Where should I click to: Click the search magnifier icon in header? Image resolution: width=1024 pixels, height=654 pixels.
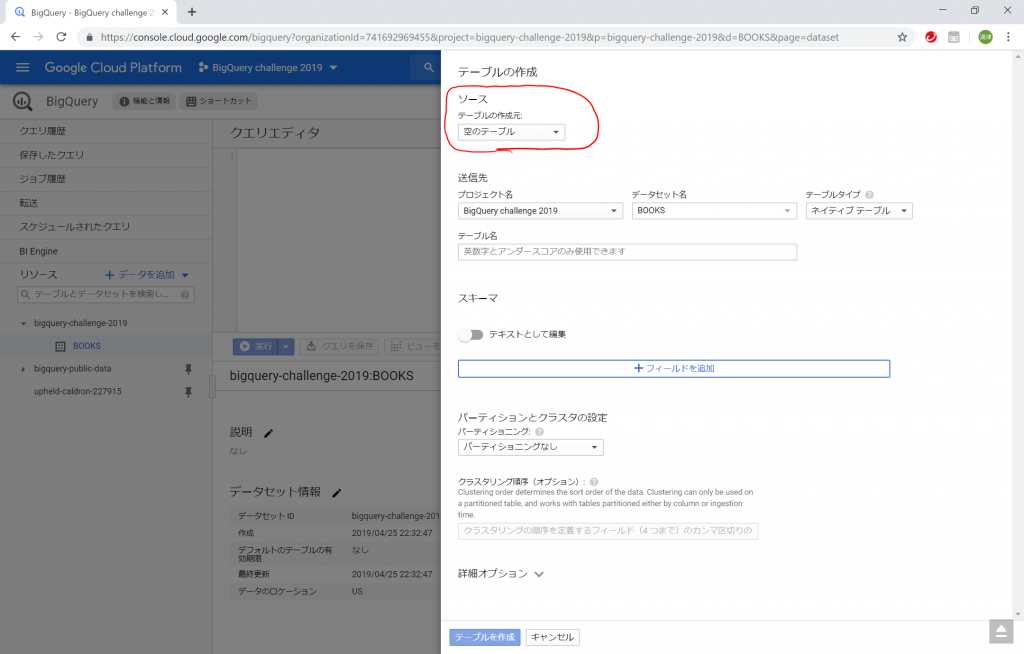429,68
